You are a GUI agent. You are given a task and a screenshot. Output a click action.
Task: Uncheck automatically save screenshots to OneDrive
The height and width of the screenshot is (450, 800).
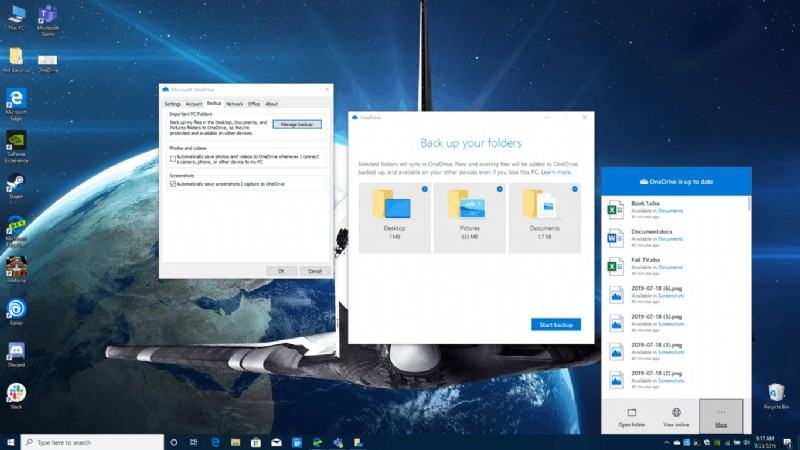pos(173,184)
